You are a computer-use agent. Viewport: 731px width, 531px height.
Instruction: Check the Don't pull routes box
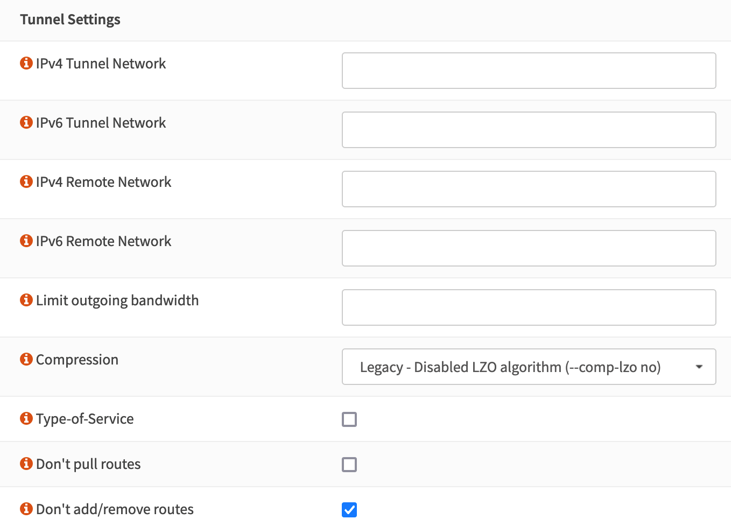coord(349,464)
